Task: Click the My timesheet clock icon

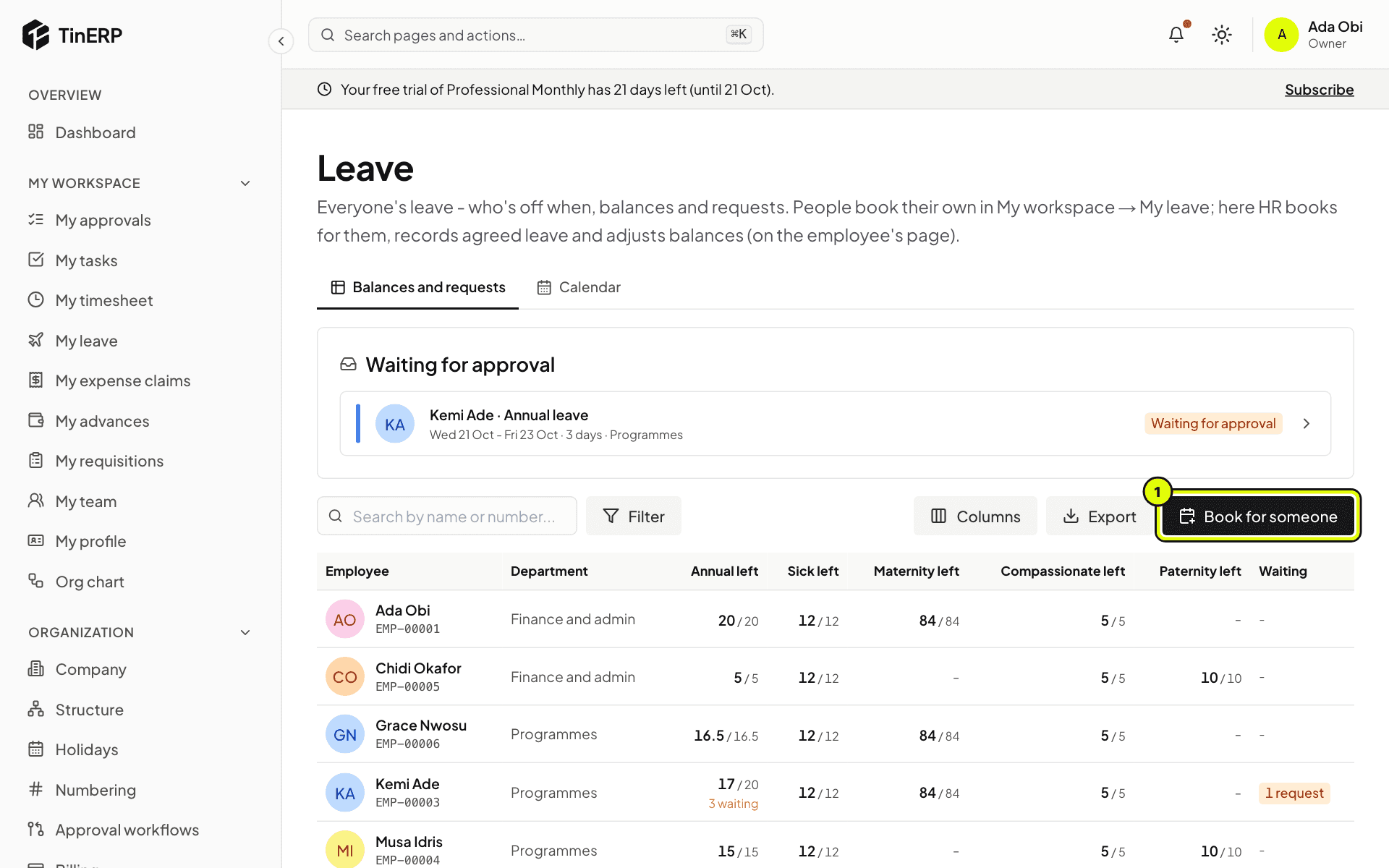Action: pyautogui.click(x=35, y=299)
